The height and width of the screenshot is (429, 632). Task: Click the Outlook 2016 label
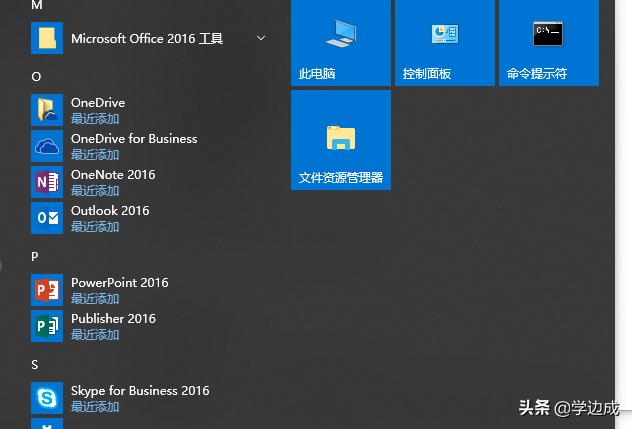110,210
